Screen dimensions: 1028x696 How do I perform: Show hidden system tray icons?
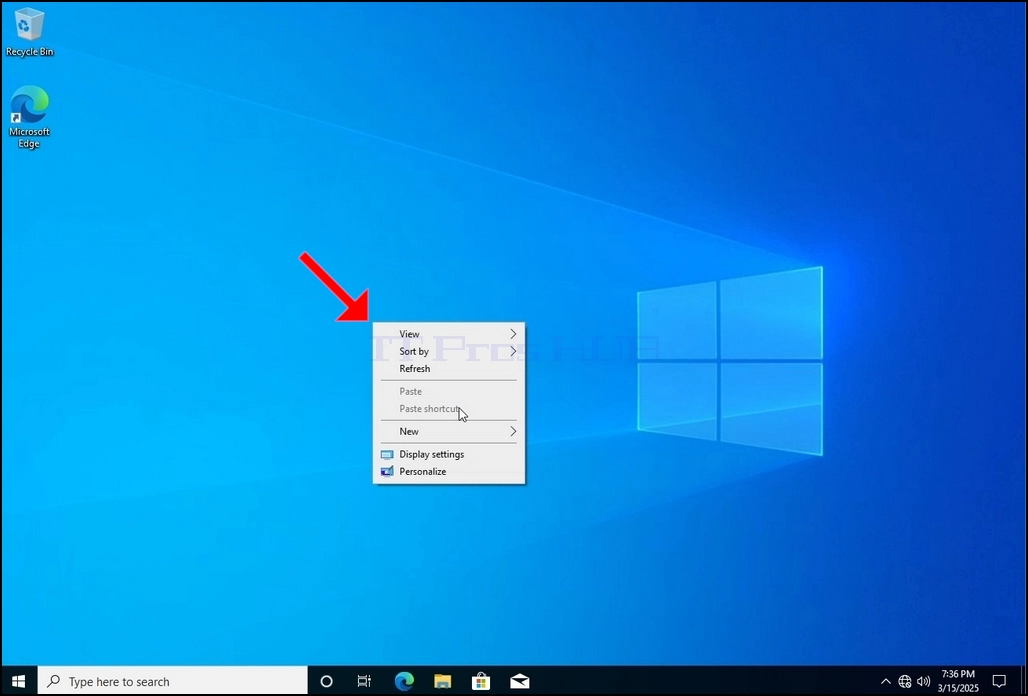coord(885,682)
